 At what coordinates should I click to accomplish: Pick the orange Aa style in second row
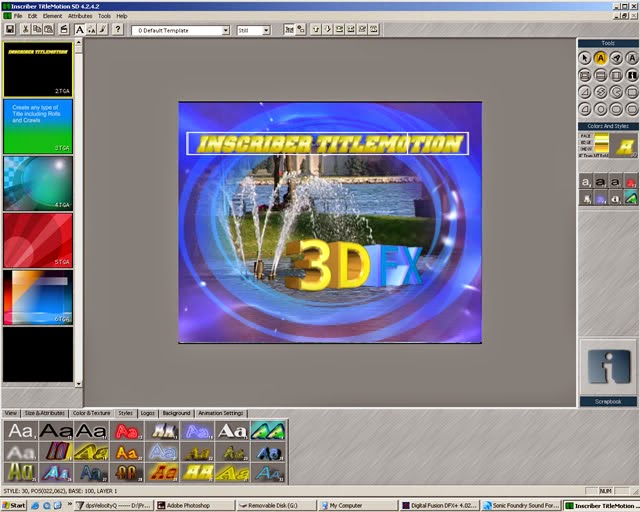(127, 452)
